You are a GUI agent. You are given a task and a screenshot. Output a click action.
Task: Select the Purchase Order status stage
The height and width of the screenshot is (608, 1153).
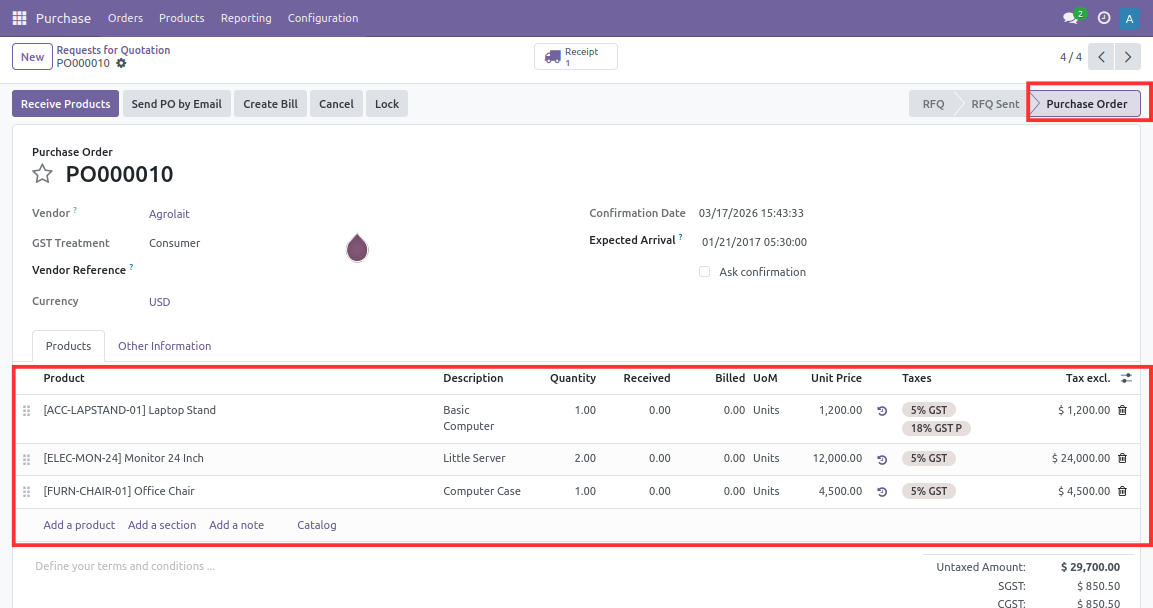click(1086, 104)
